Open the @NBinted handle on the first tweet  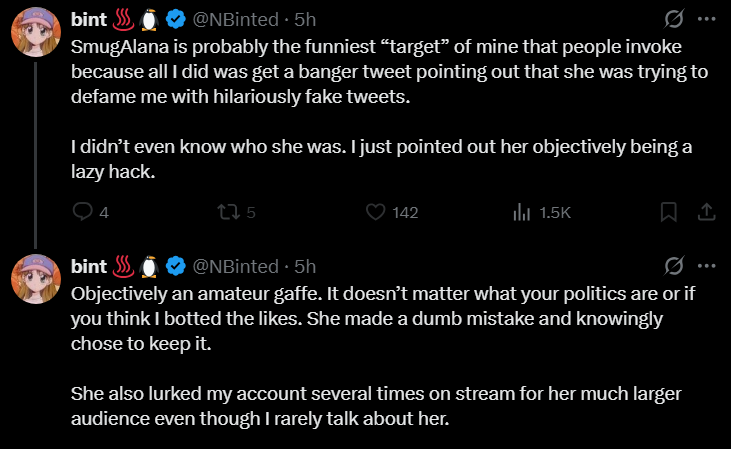point(234,20)
